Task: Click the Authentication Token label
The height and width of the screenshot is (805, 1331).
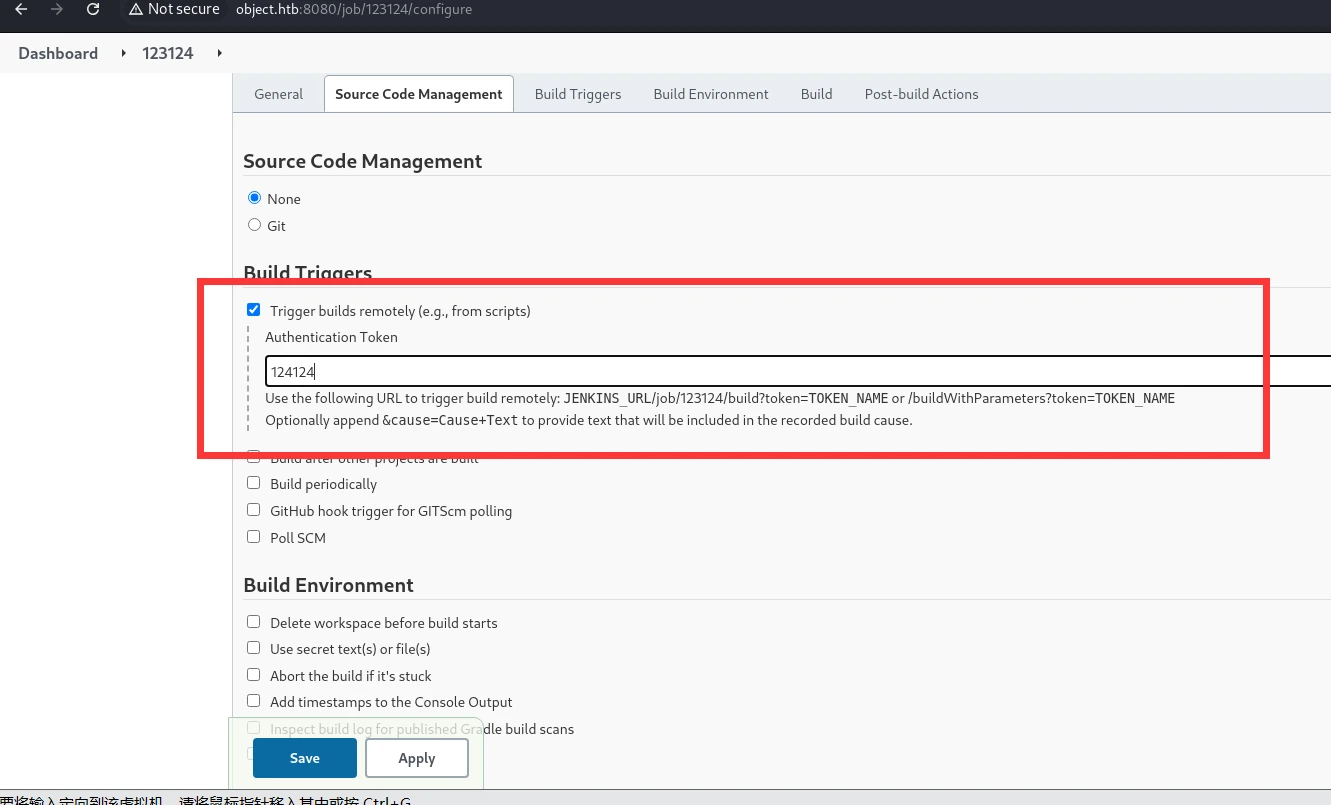Action: (x=331, y=337)
